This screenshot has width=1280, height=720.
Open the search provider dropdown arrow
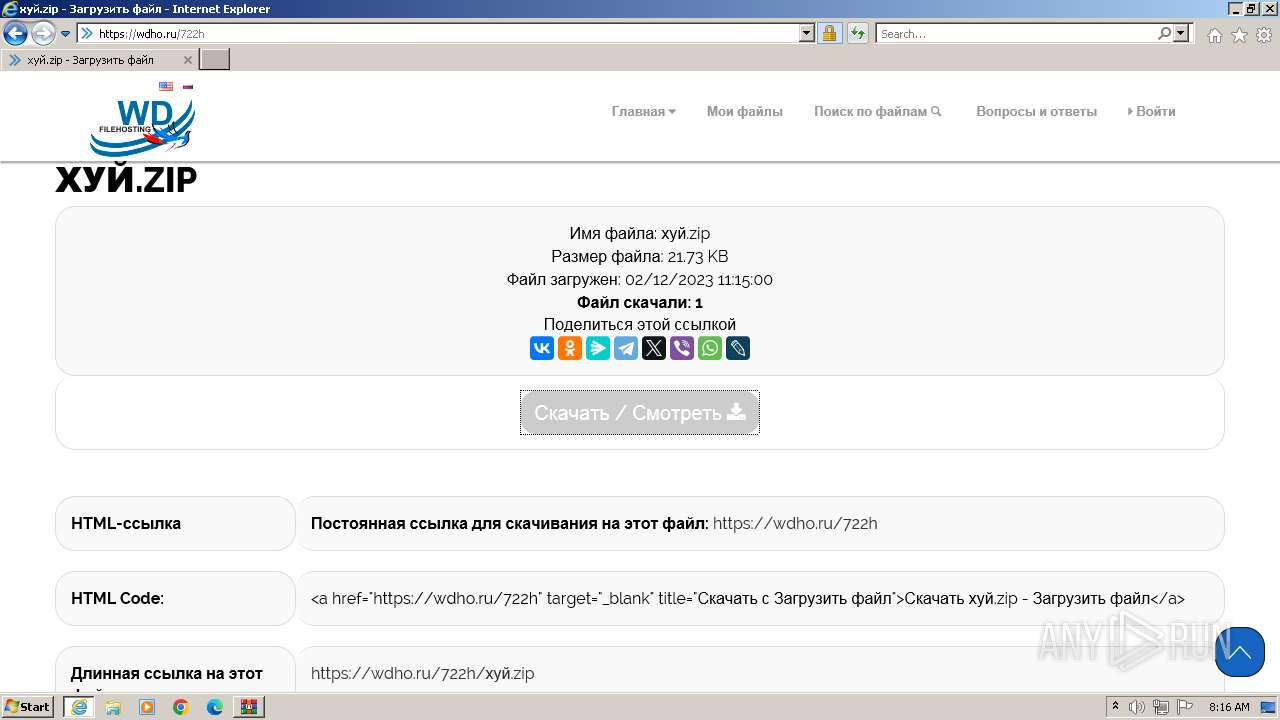[1182, 34]
